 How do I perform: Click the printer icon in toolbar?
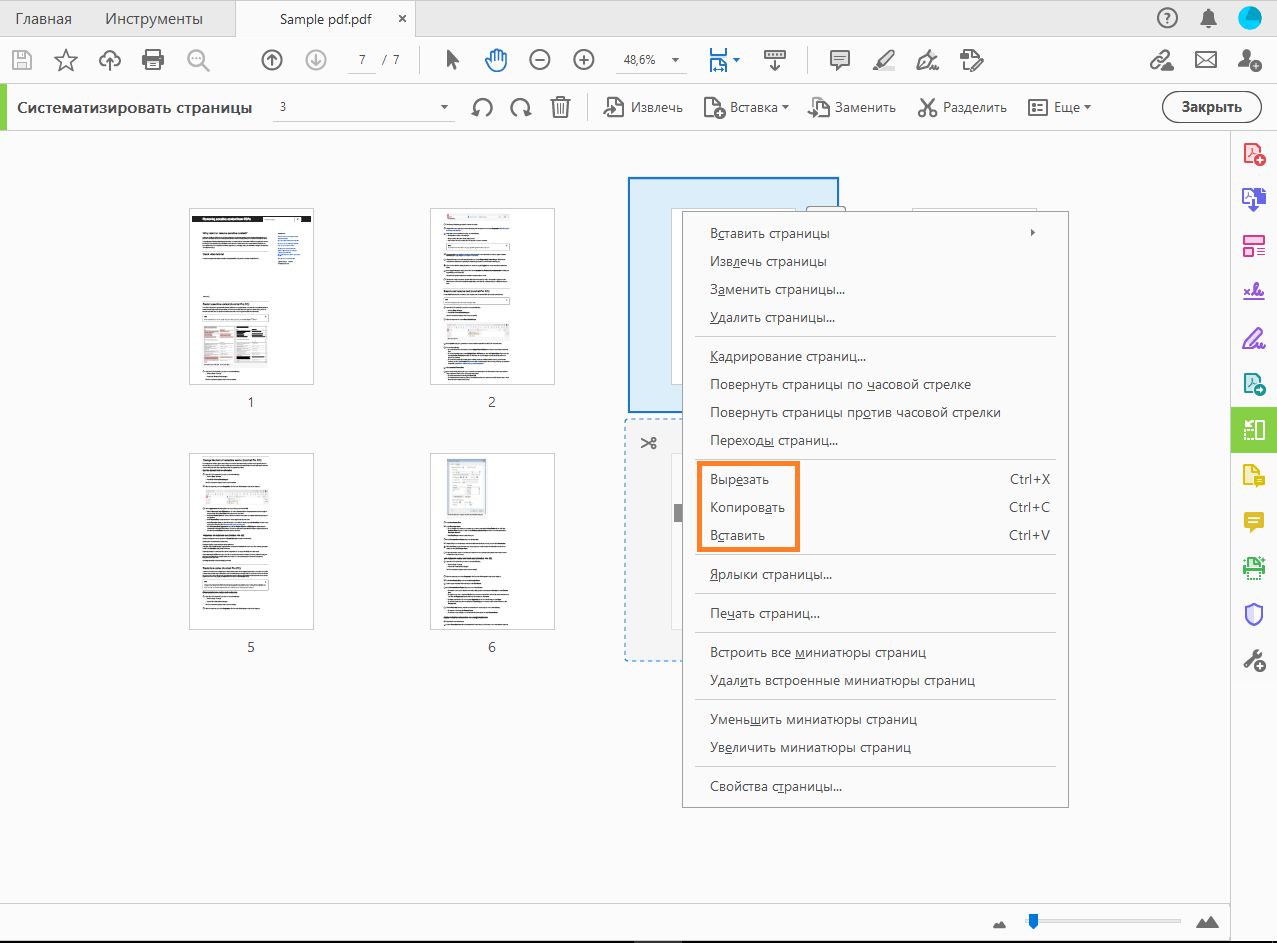pyautogui.click(x=153, y=60)
